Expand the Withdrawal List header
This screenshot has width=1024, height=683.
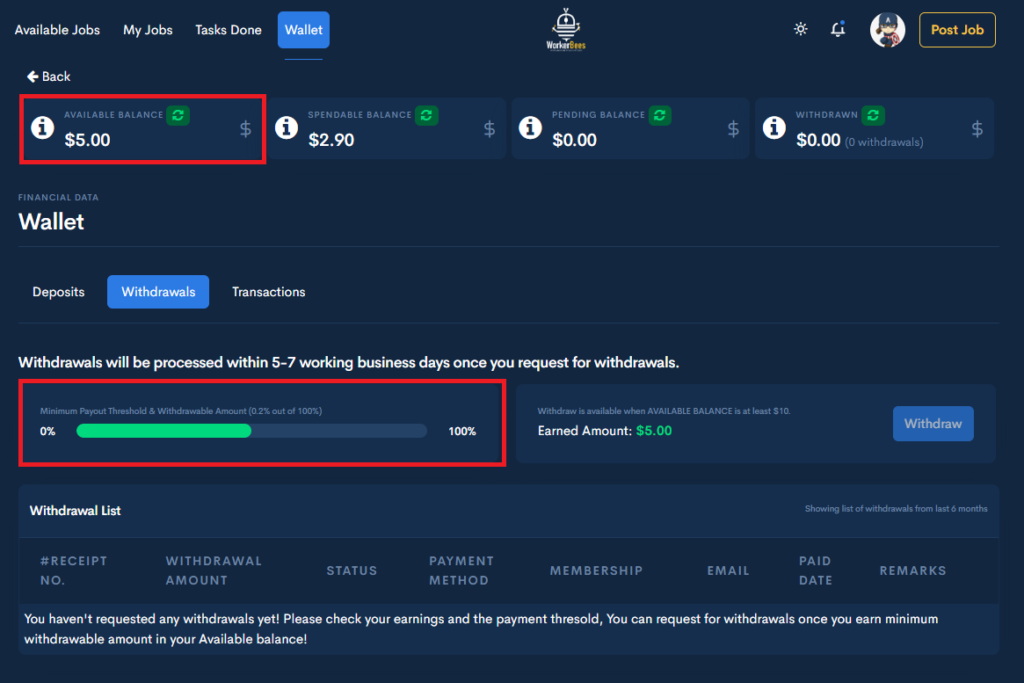tap(75, 511)
